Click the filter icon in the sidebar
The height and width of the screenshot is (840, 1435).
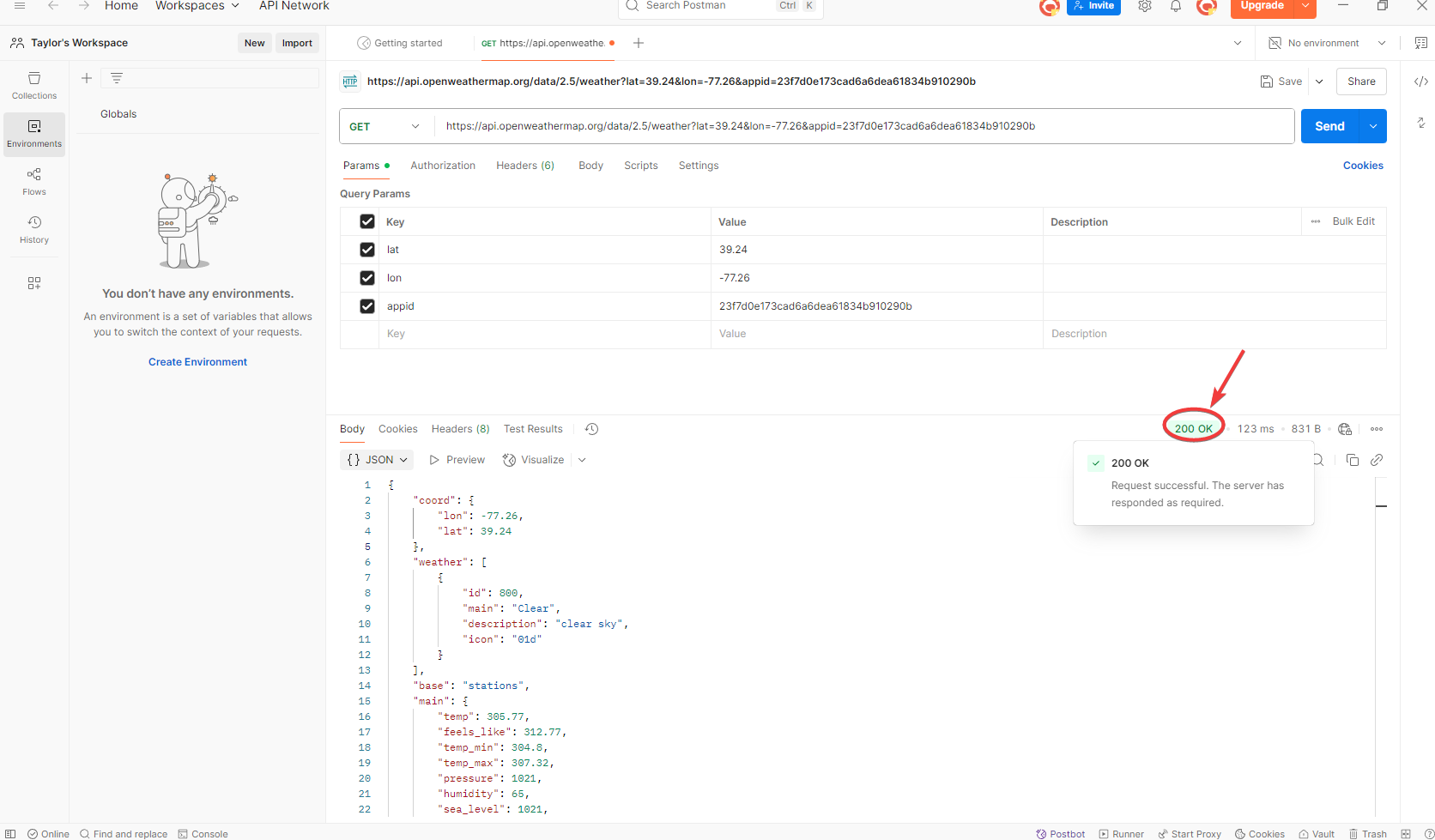117,78
